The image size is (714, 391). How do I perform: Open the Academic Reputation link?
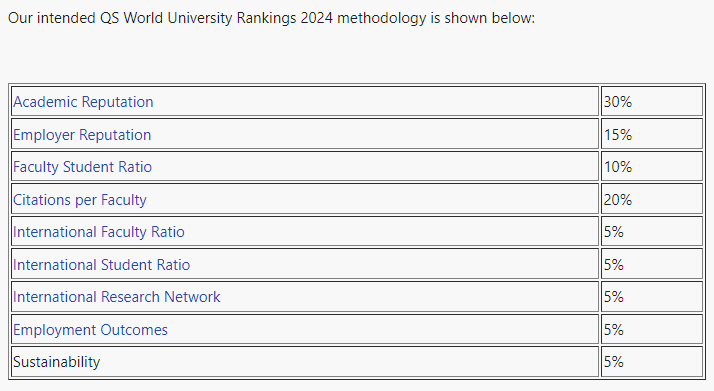[83, 102]
